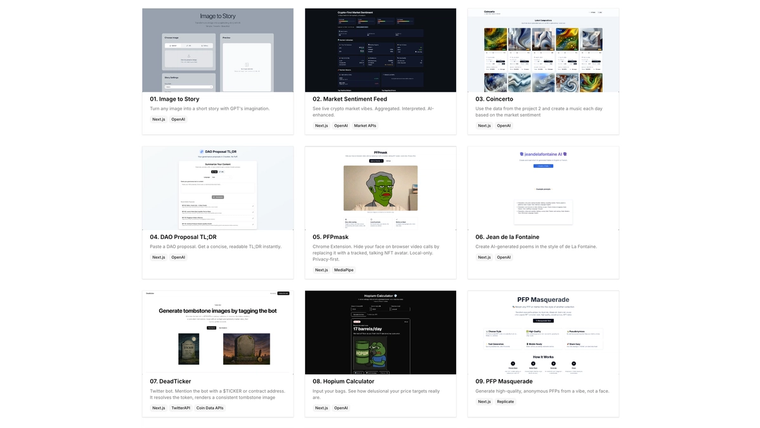Click the '03. Coincerto' title
Viewport: 760px width, 428px height.
point(494,99)
